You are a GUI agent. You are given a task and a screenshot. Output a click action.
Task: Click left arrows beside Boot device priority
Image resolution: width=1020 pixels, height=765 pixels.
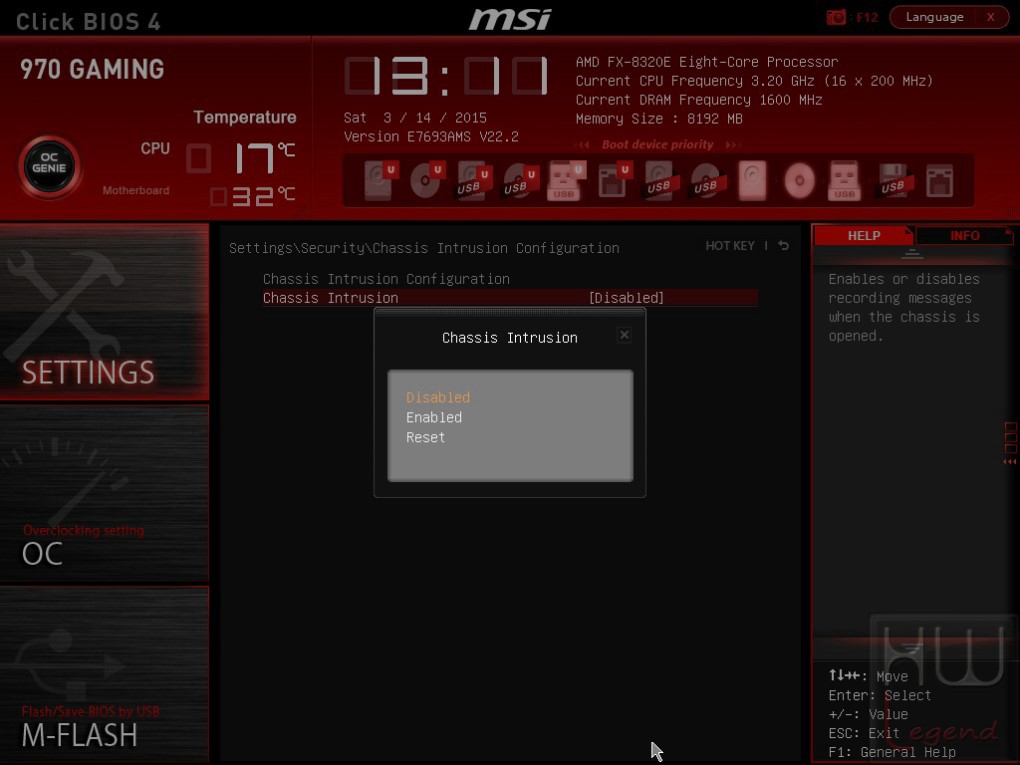tap(584, 144)
